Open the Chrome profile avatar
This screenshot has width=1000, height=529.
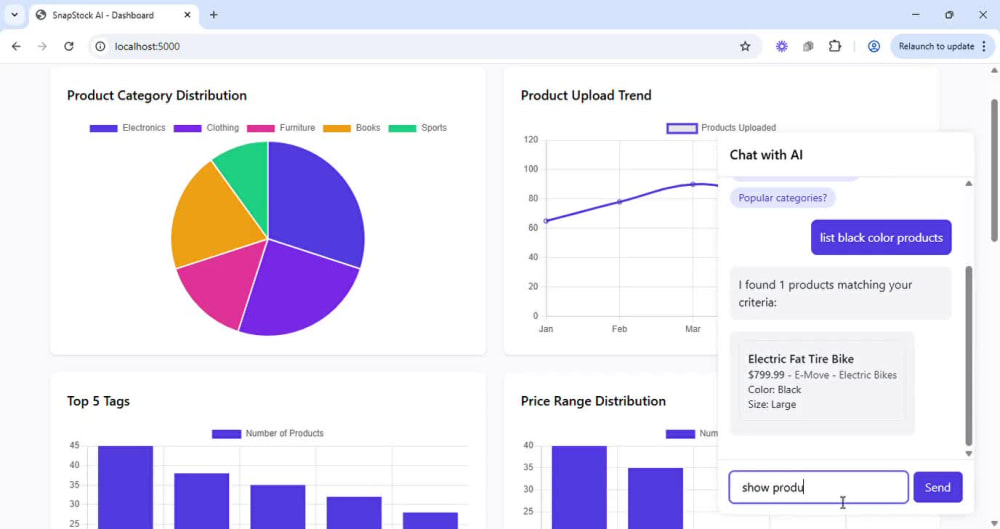click(874, 46)
